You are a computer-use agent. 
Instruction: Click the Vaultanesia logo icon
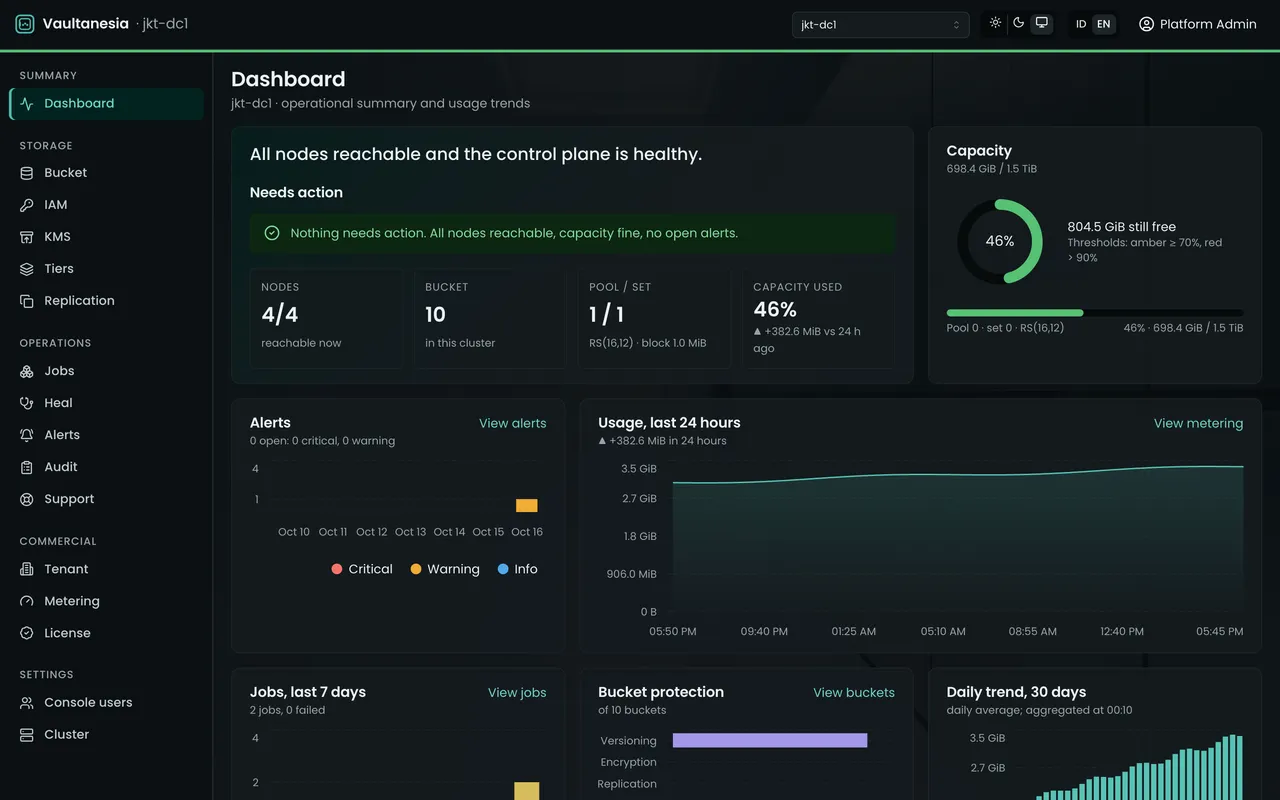tap(25, 24)
